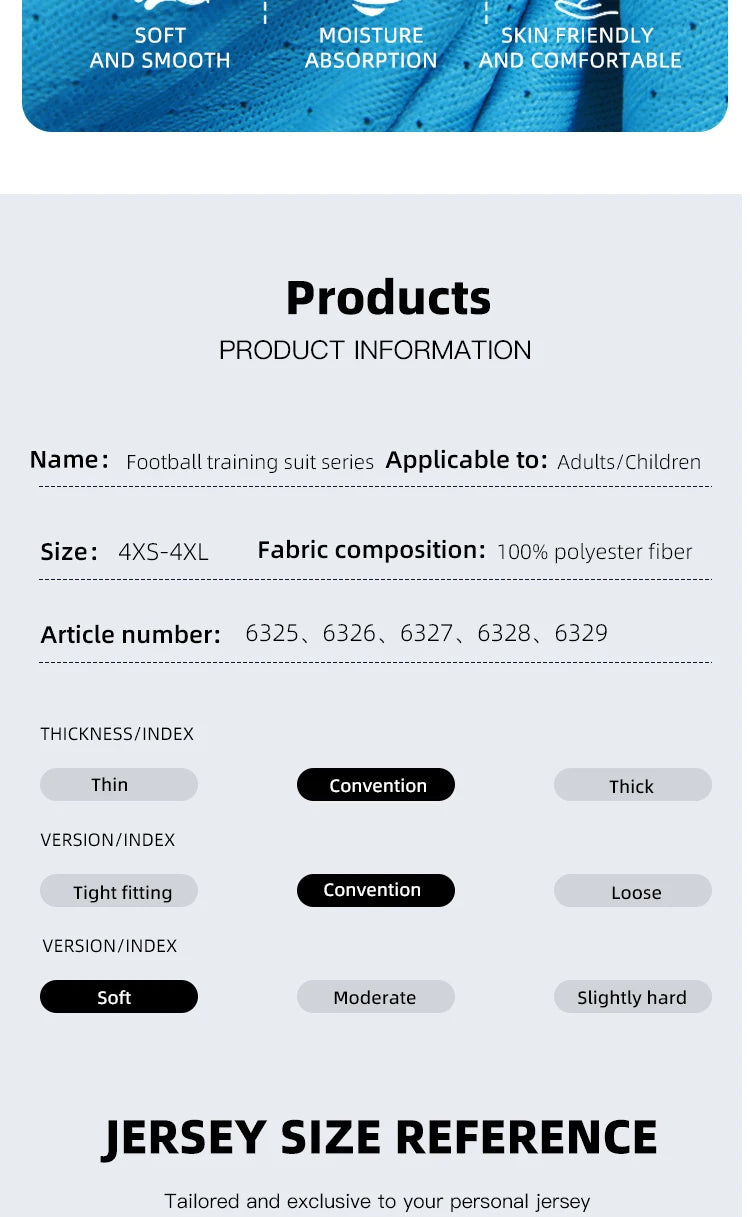This screenshot has height=1217, width=750.
Task: Select the Thick thickness pill
Action: 632,786
